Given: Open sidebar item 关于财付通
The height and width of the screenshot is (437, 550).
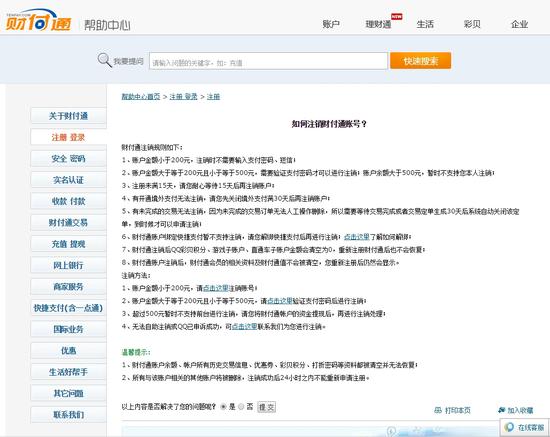Looking at the screenshot, I should pos(68,116).
